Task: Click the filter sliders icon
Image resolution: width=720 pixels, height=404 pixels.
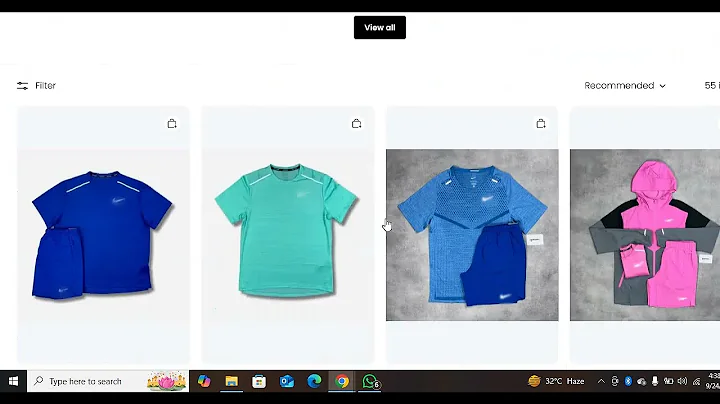Action: pos(22,86)
